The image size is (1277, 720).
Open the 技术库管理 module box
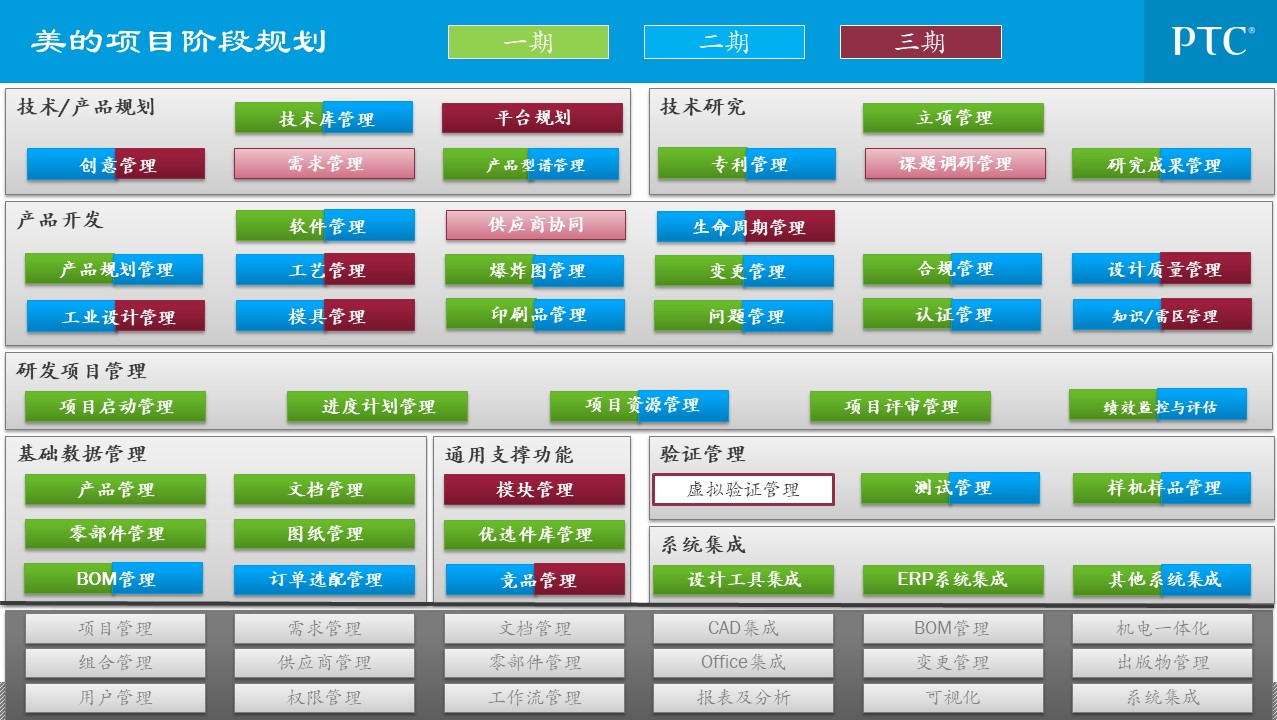point(324,118)
